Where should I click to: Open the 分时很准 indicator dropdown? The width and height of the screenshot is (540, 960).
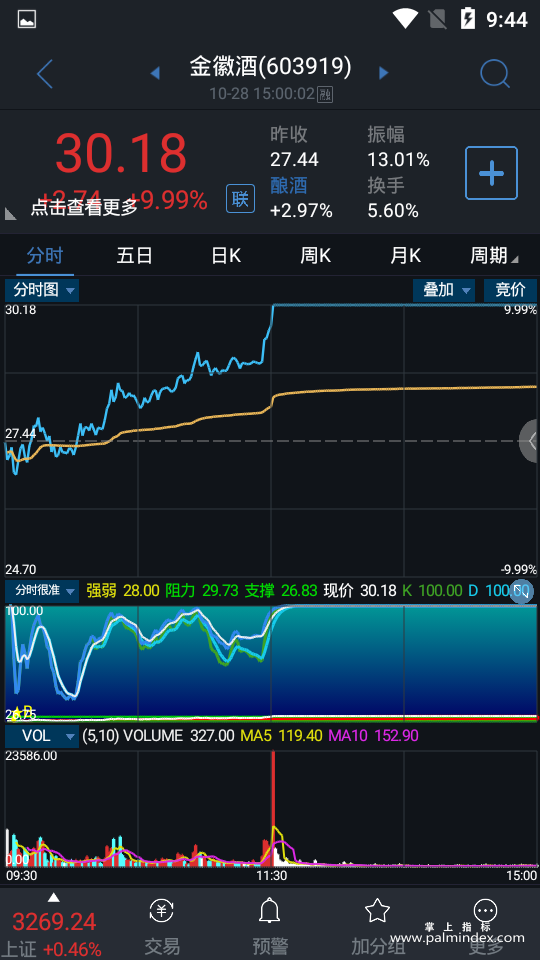(42, 591)
